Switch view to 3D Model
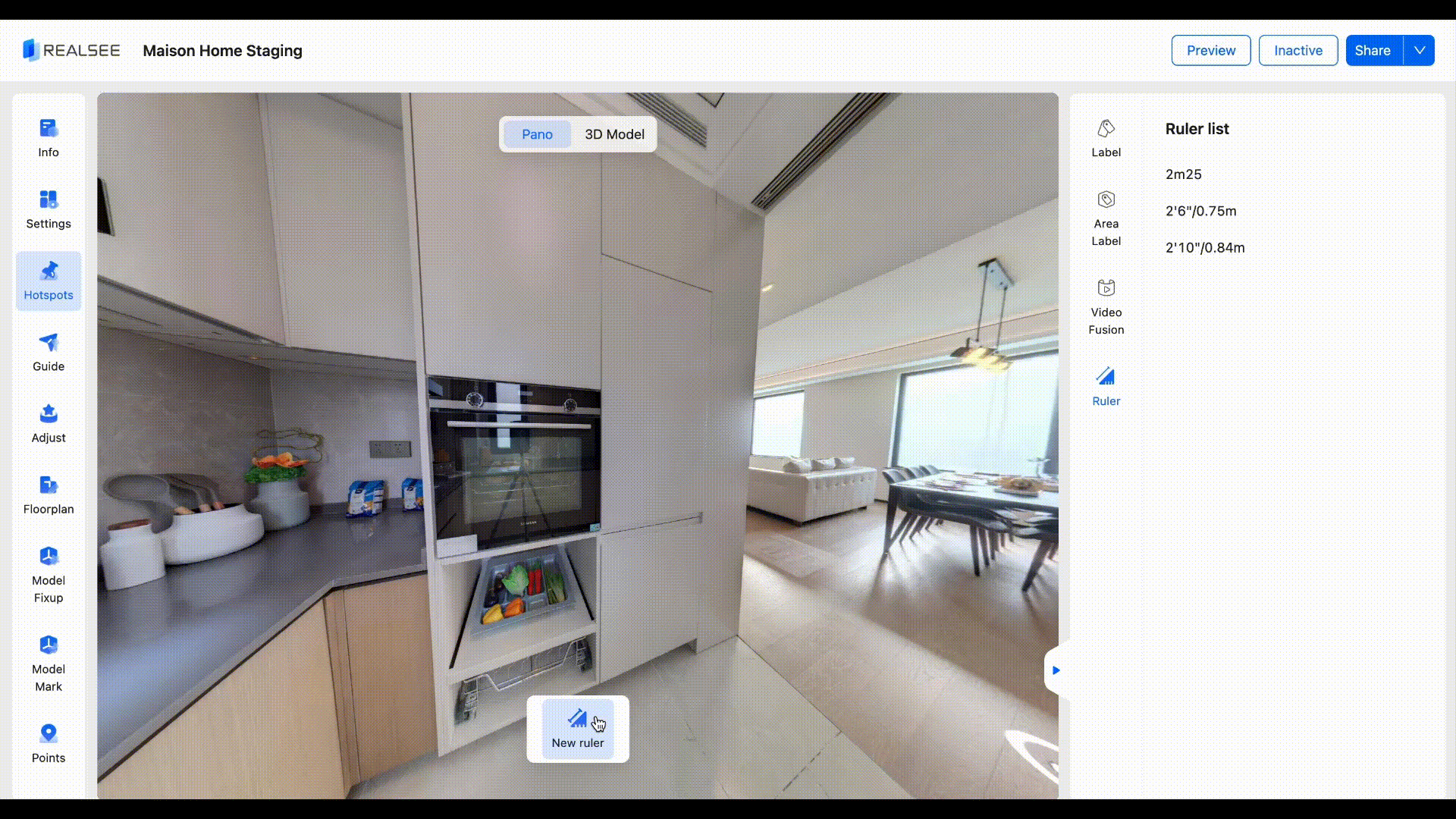Image resolution: width=1456 pixels, height=819 pixels. click(x=614, y=134)
